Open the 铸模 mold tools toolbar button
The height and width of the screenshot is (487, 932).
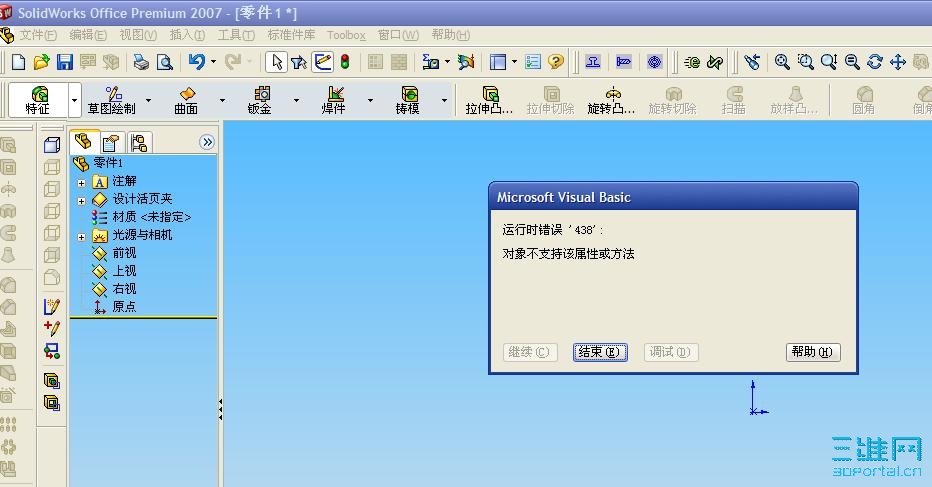click(x=408, y=100)
